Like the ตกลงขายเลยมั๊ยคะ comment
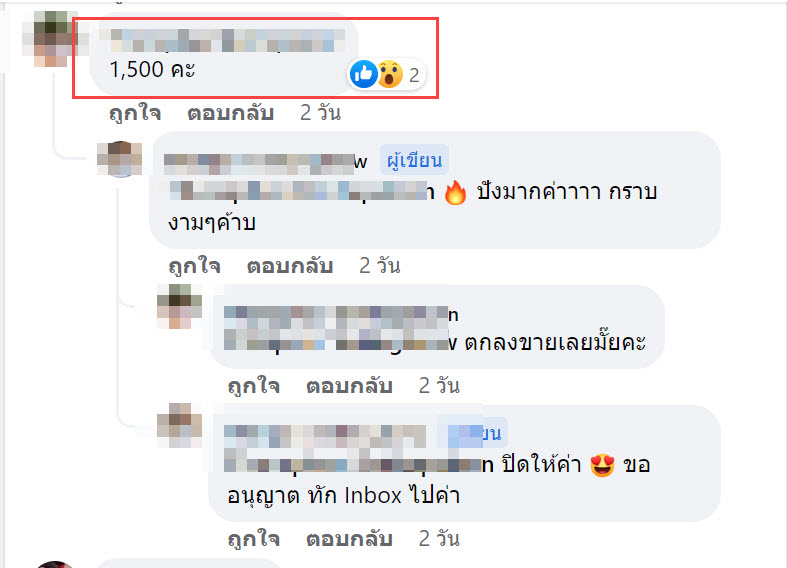 tap(253, 386)
